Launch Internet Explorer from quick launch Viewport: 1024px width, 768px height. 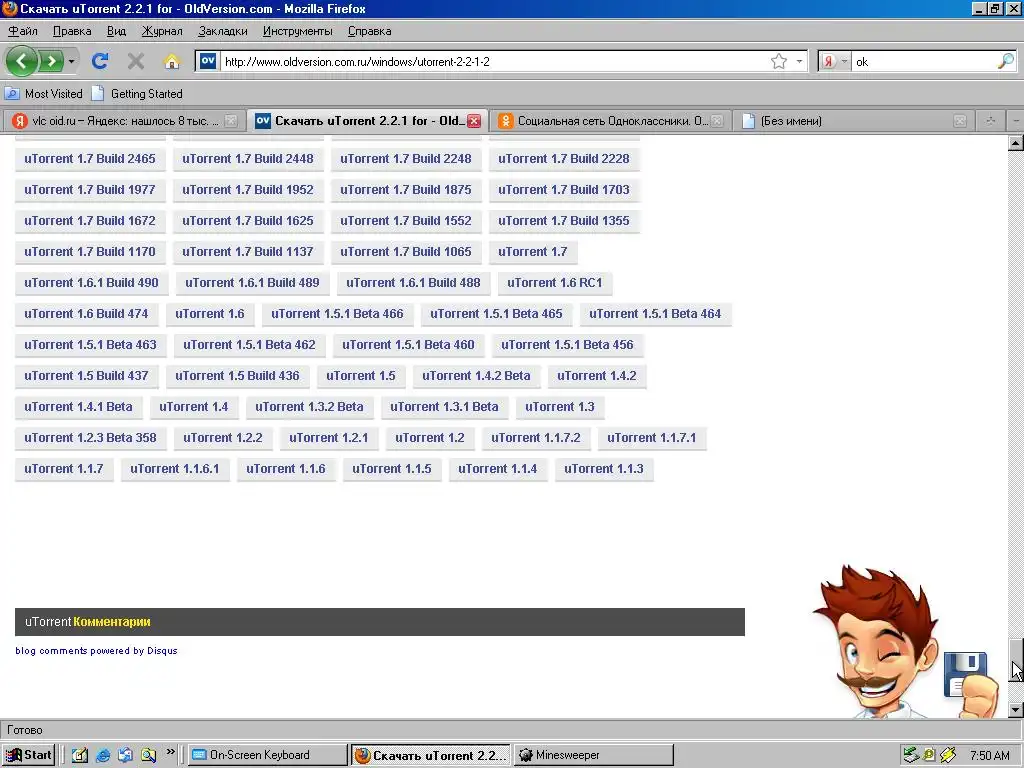(103, 755)
